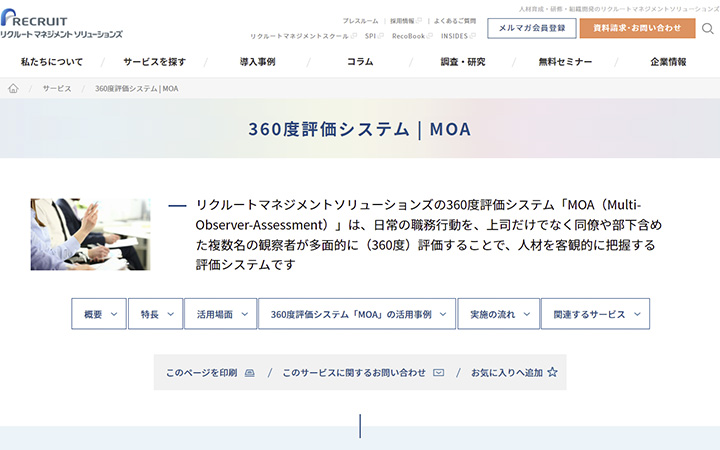
Task: Click the star favorite icon
Action: click(x=552, y=372)
